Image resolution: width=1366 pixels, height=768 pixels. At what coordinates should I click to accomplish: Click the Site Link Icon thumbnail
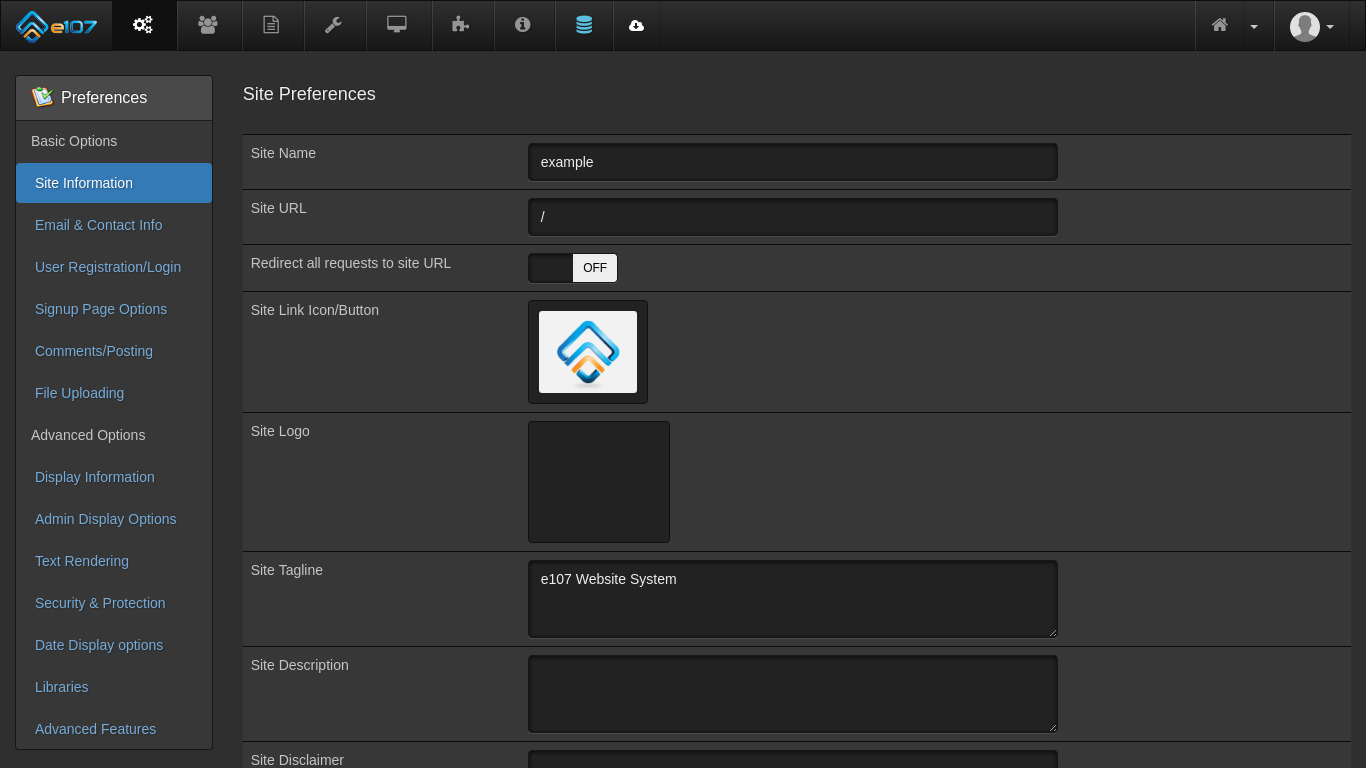tap(588, 352)
